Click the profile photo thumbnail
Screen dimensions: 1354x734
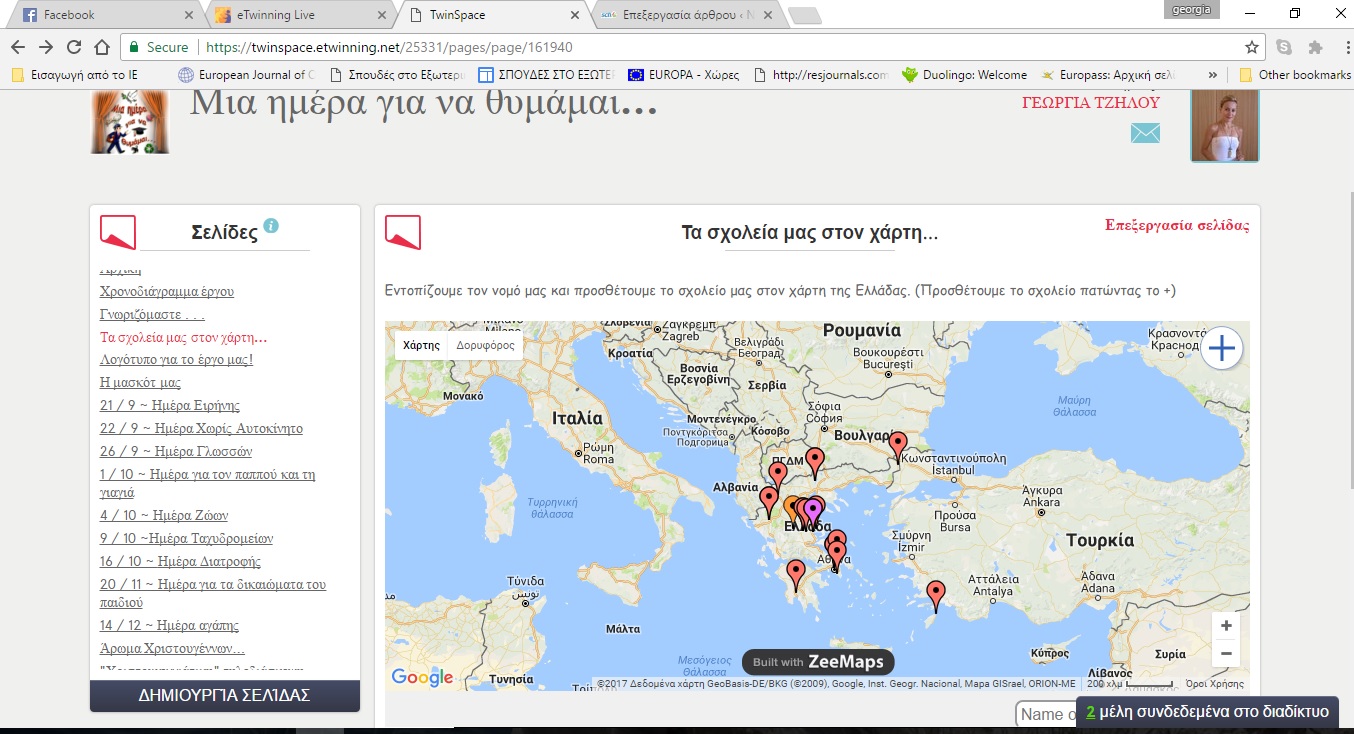pos(1224,125)
